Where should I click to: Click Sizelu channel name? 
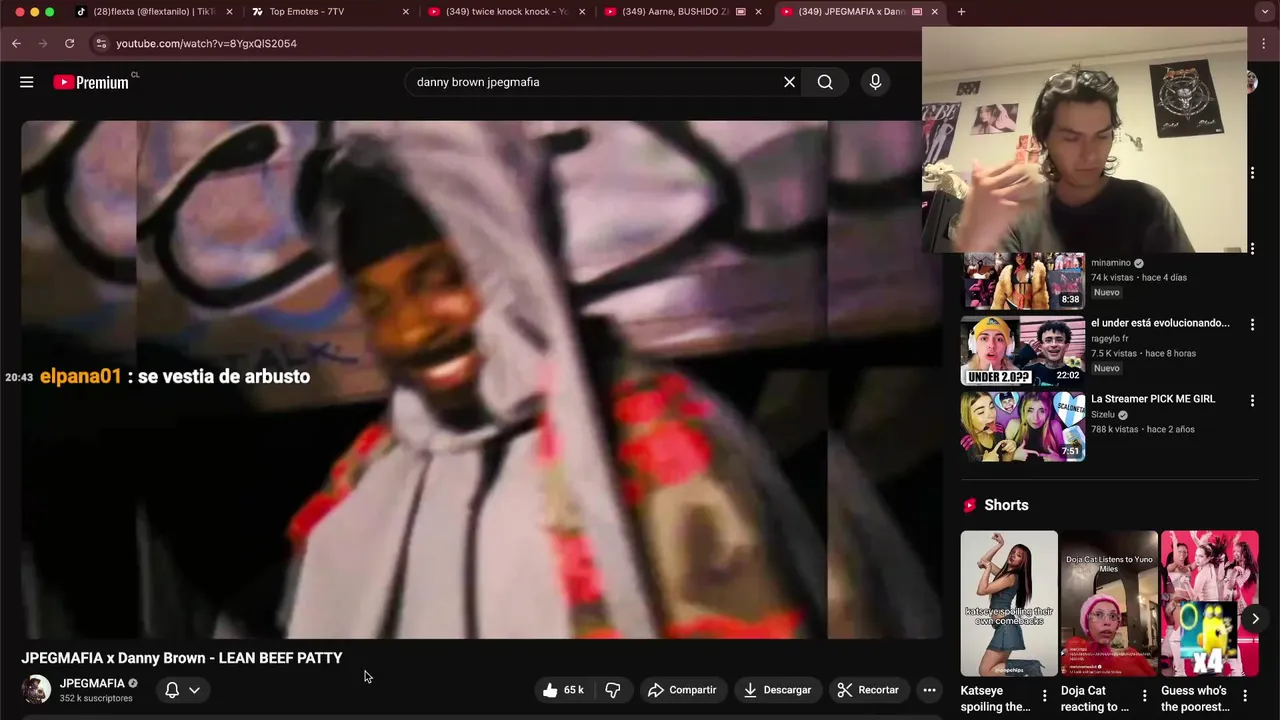tap(1104, 414)
